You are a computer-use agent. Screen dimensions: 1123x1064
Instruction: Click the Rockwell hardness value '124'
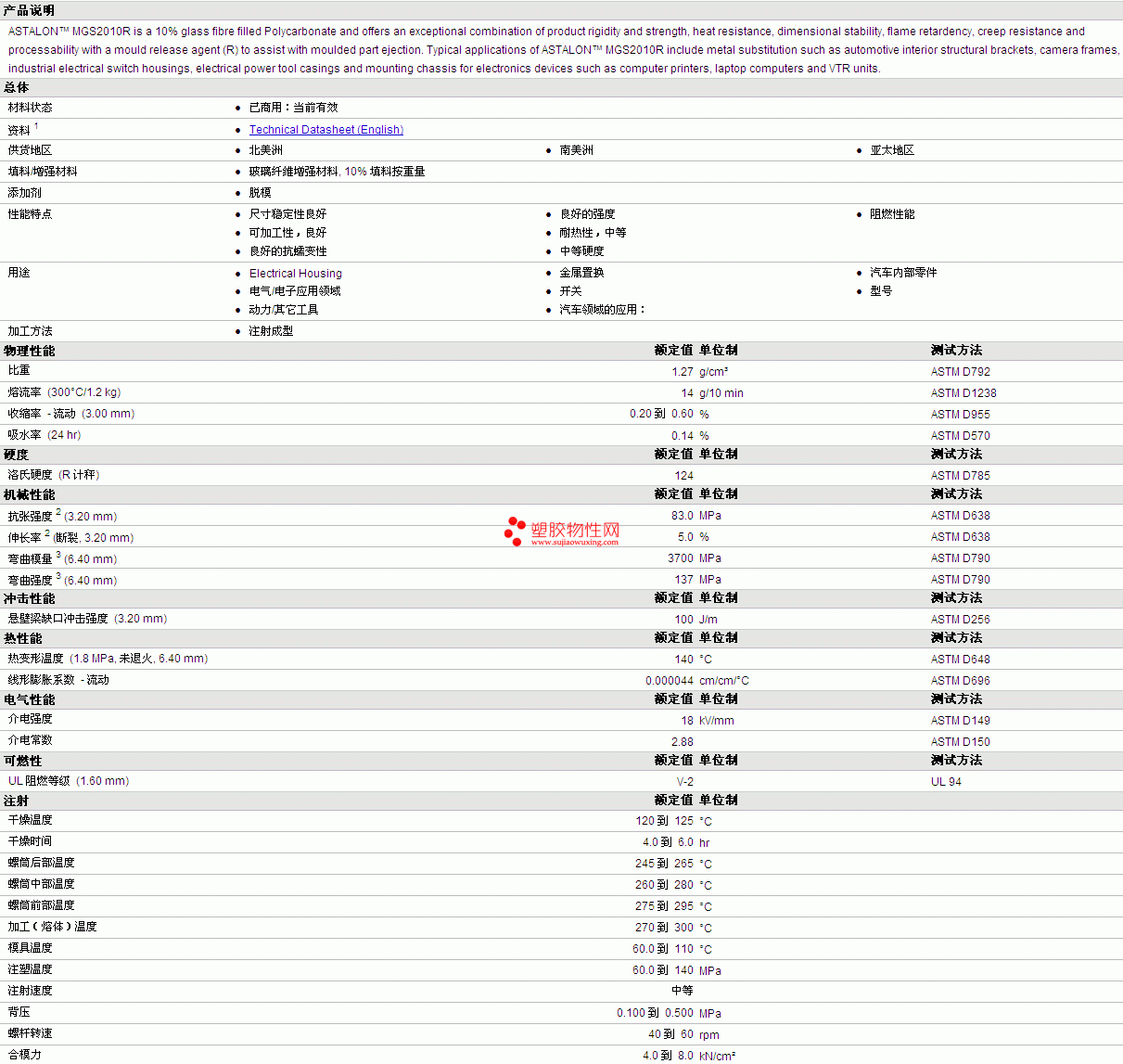click(x=684, y=476)
